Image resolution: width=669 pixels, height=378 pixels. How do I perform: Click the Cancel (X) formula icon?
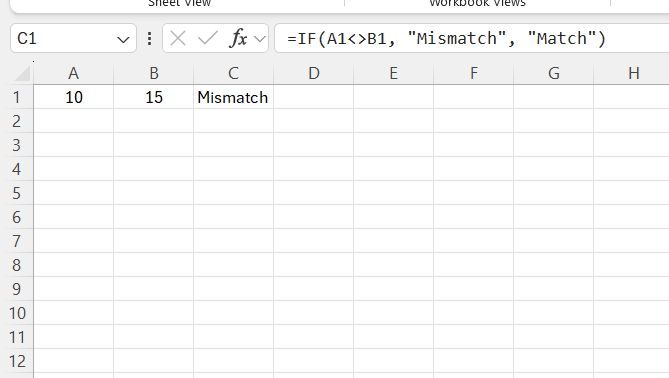pos(177,39)
